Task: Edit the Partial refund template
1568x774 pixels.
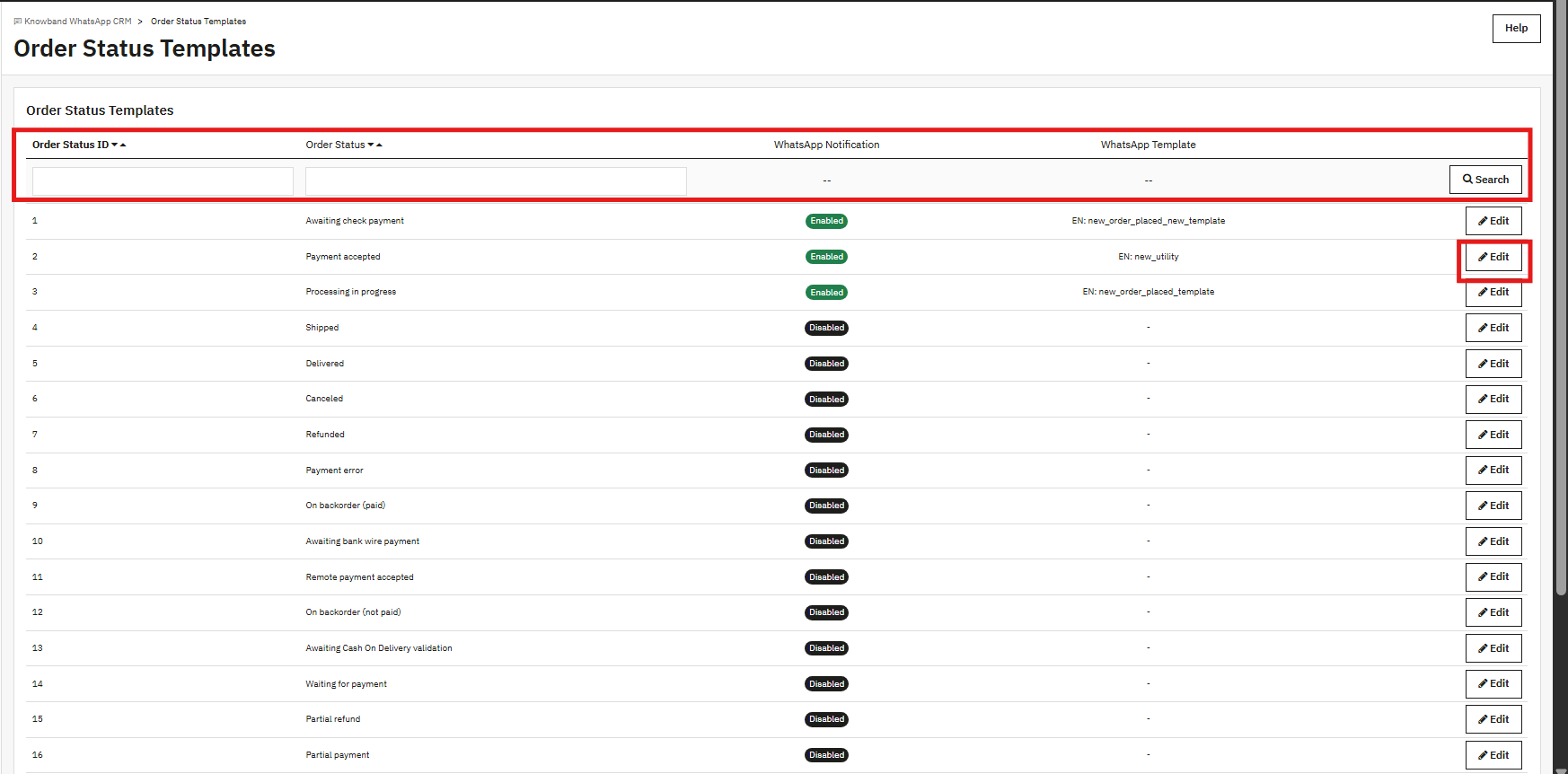Action: [1493, 719]
